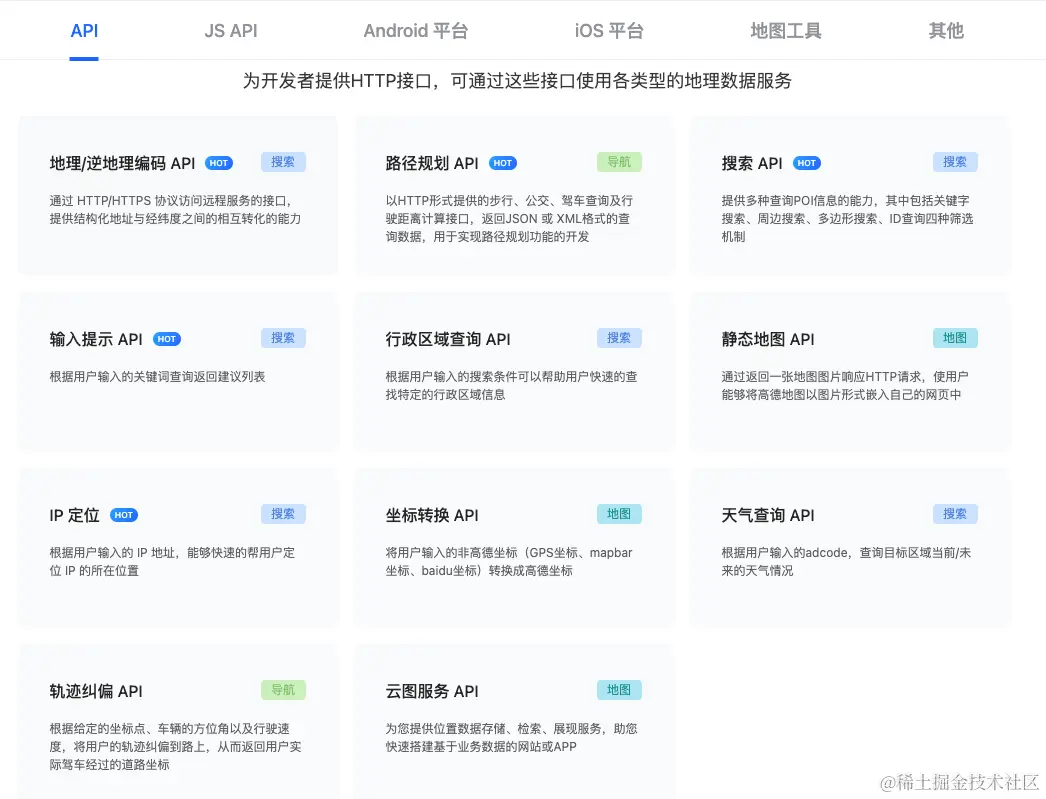Open 输入提示 API card title

[x=96, y=339]
